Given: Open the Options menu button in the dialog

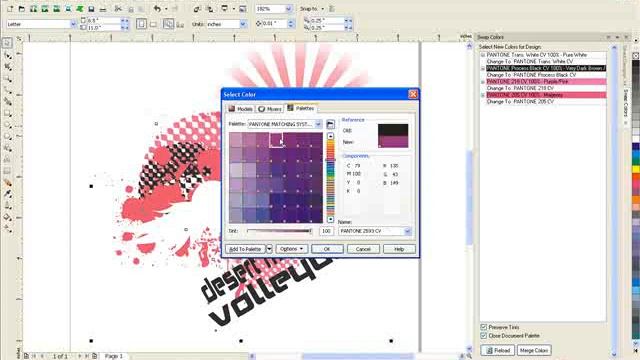Looking at the screenshot, I should point(291,249).
